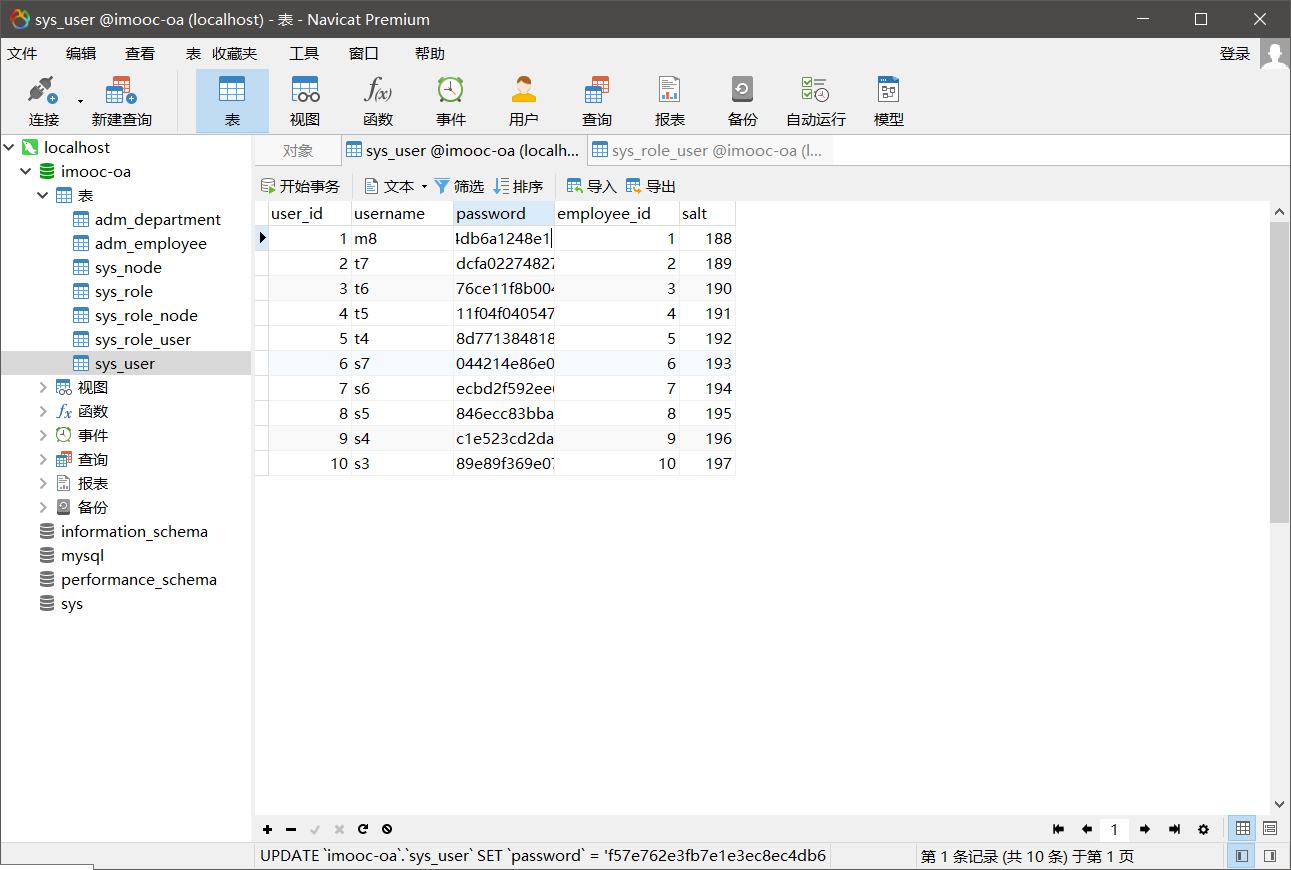Open the File (文件) menu

(x=22, y=54)
